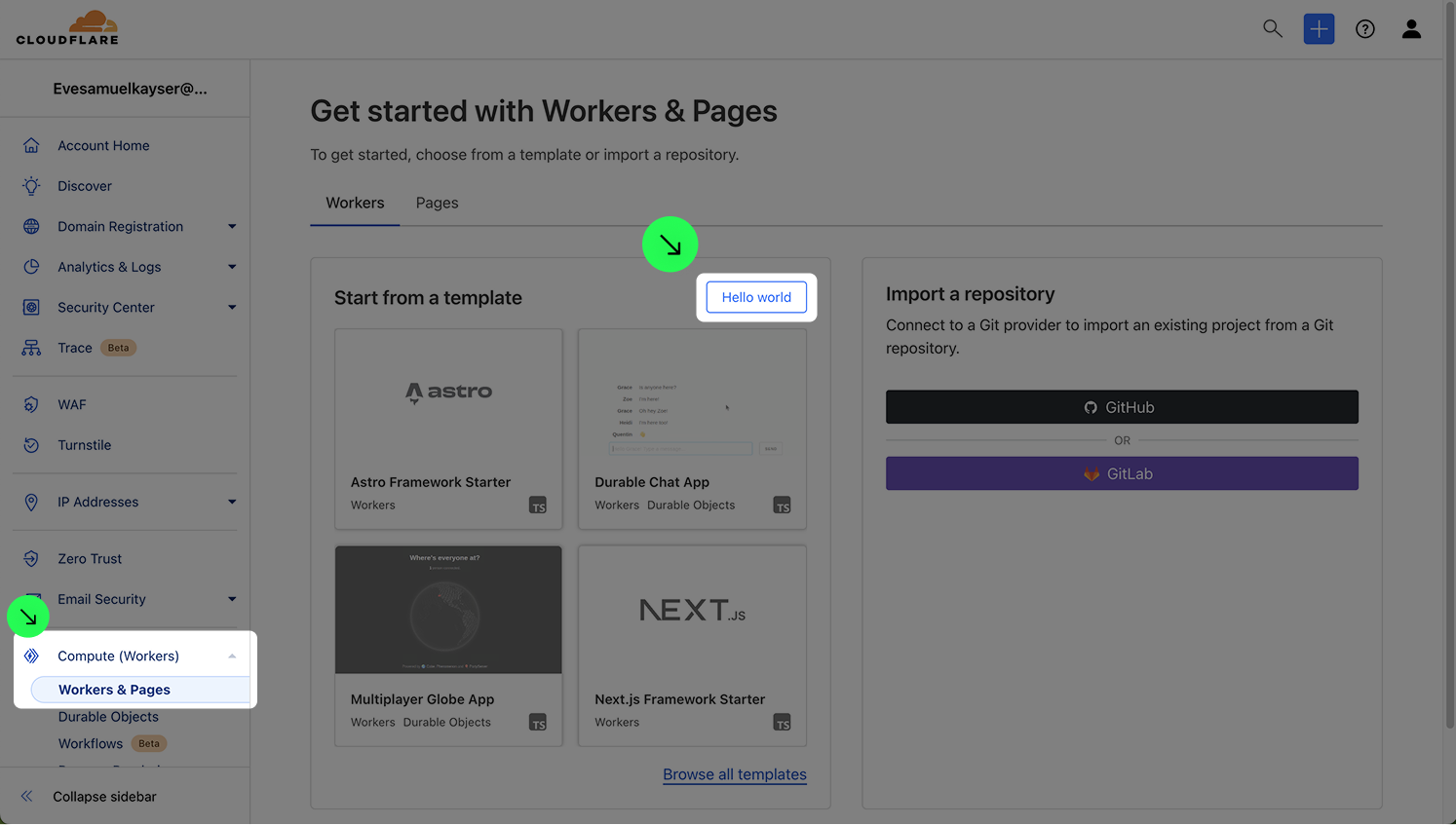Image resolution: width=1456 pixels, height=825 pixels.
Task: Select Next.js Framework Starter thumbnail
Action: pos(692,610)
